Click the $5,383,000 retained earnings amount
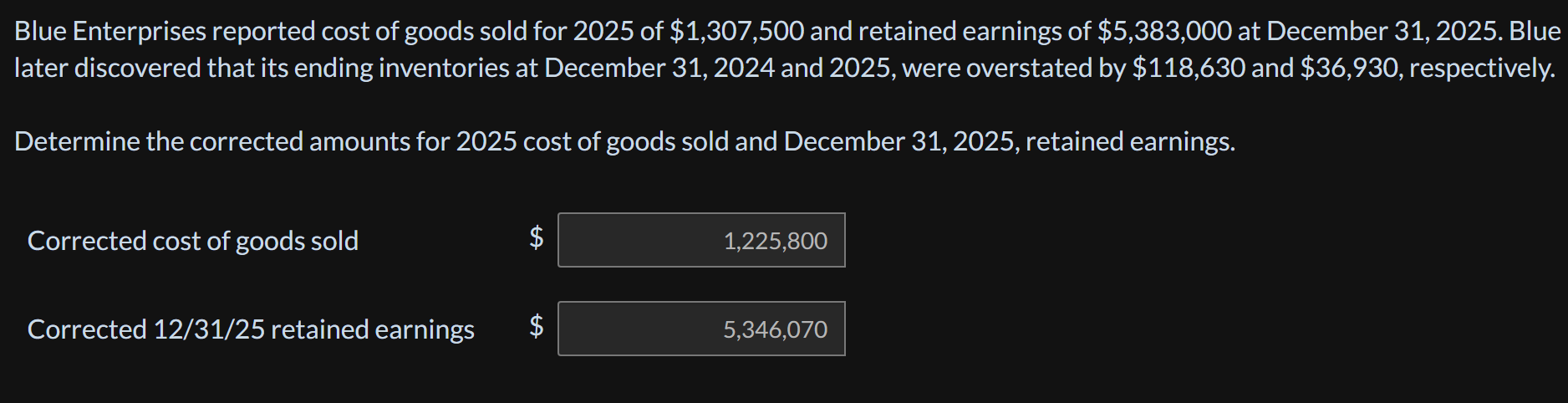This screenshot has width=1568, height=403. 1164,31
